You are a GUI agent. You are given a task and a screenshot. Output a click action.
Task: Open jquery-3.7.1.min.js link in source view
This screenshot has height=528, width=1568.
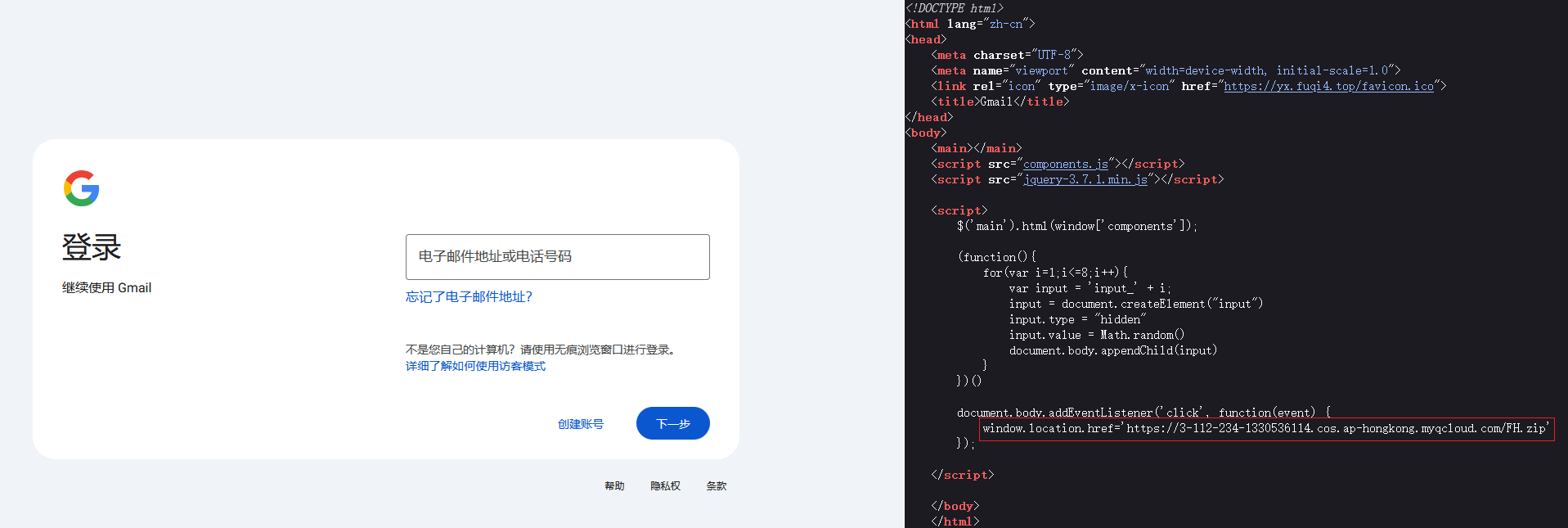click(x=1085, y=179)
